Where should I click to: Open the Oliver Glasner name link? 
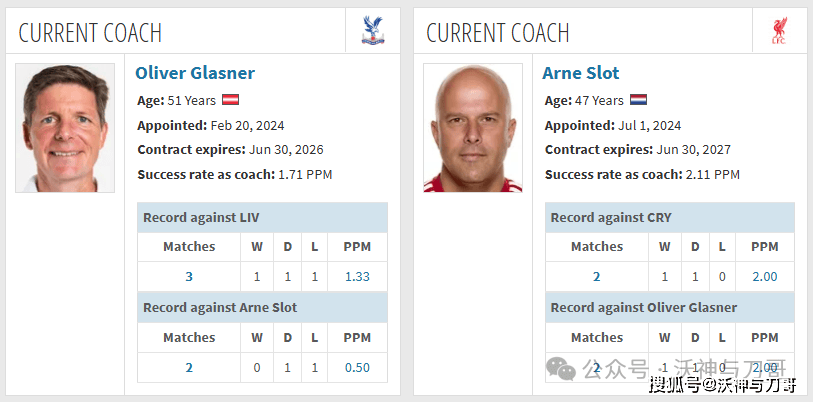pos(195,73)
